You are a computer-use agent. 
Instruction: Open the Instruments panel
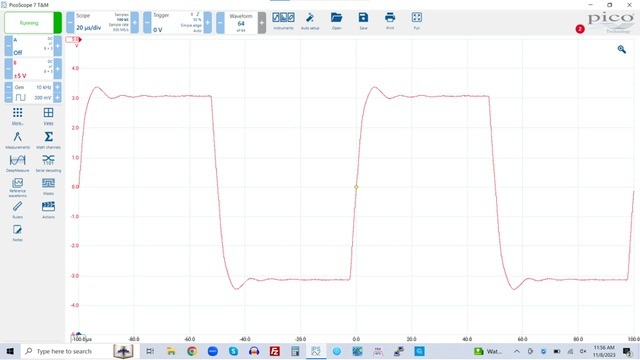coord(283,21)
